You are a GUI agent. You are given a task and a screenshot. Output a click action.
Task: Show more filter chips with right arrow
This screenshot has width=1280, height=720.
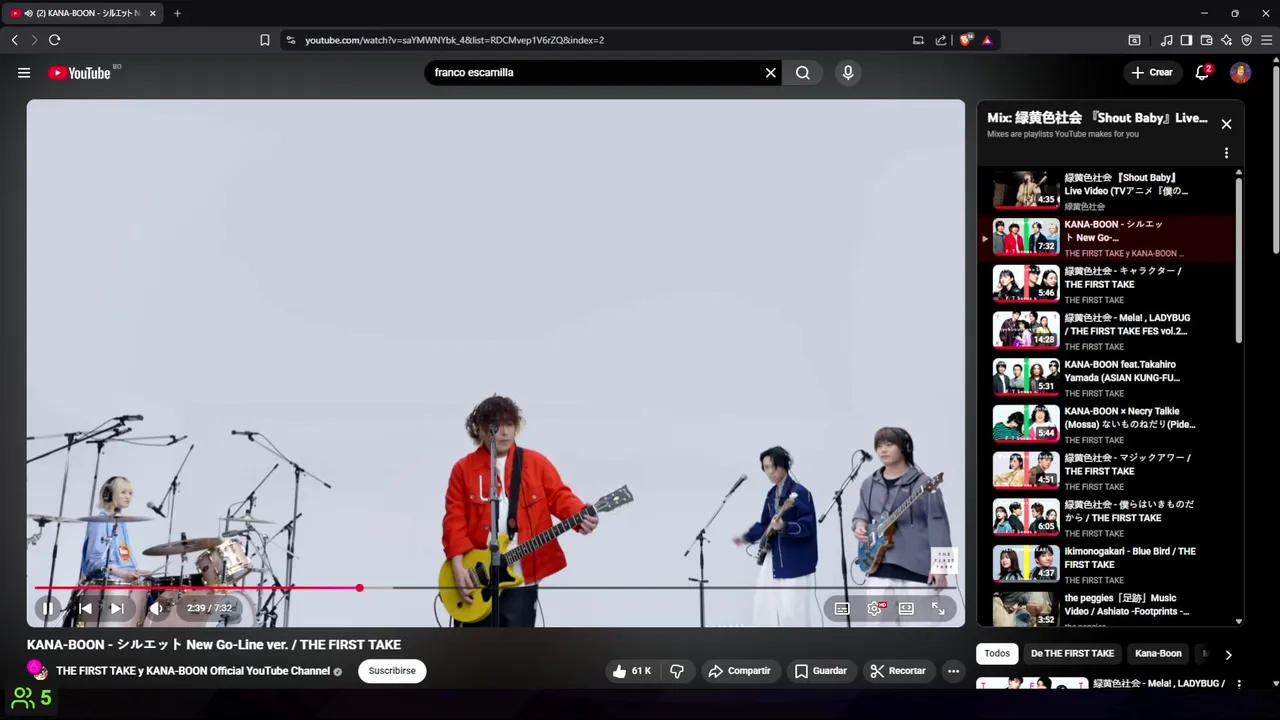coord(1228,654)
